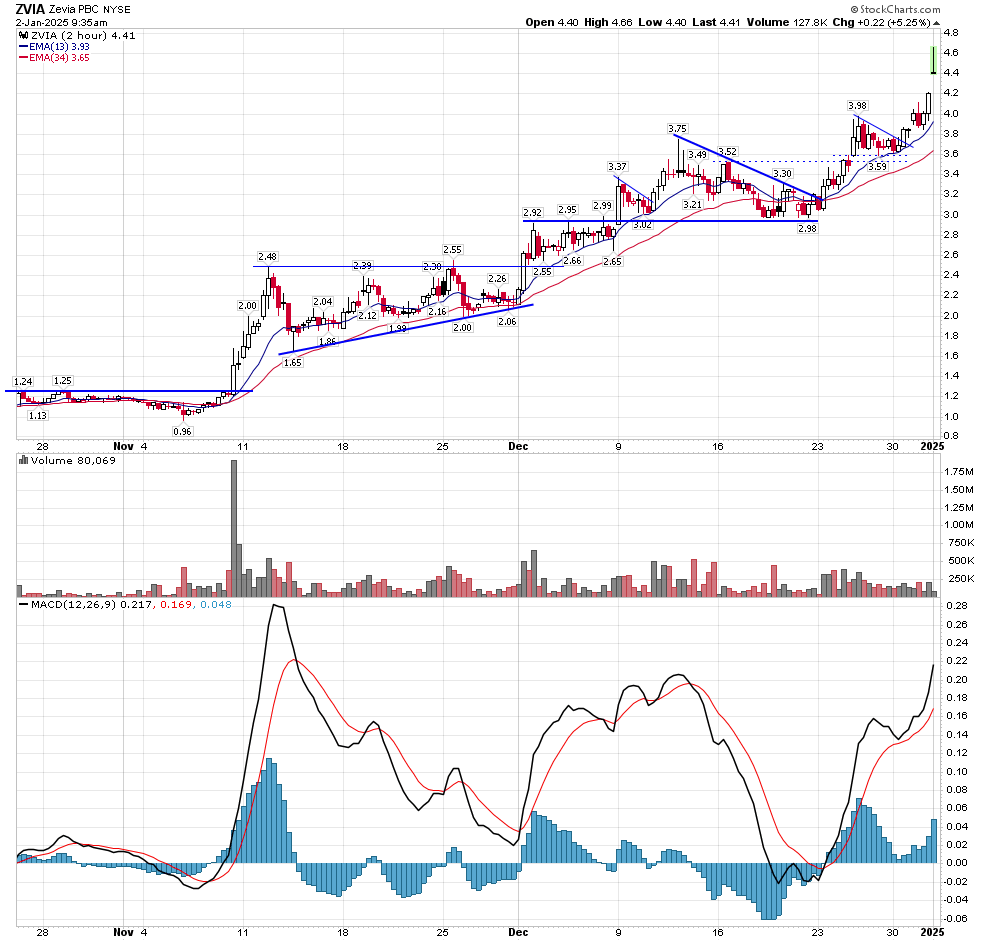This screenshot has height=941, width=990.
Task: Click the 2.92 breakout price annotation
Action: pos(532,213)
